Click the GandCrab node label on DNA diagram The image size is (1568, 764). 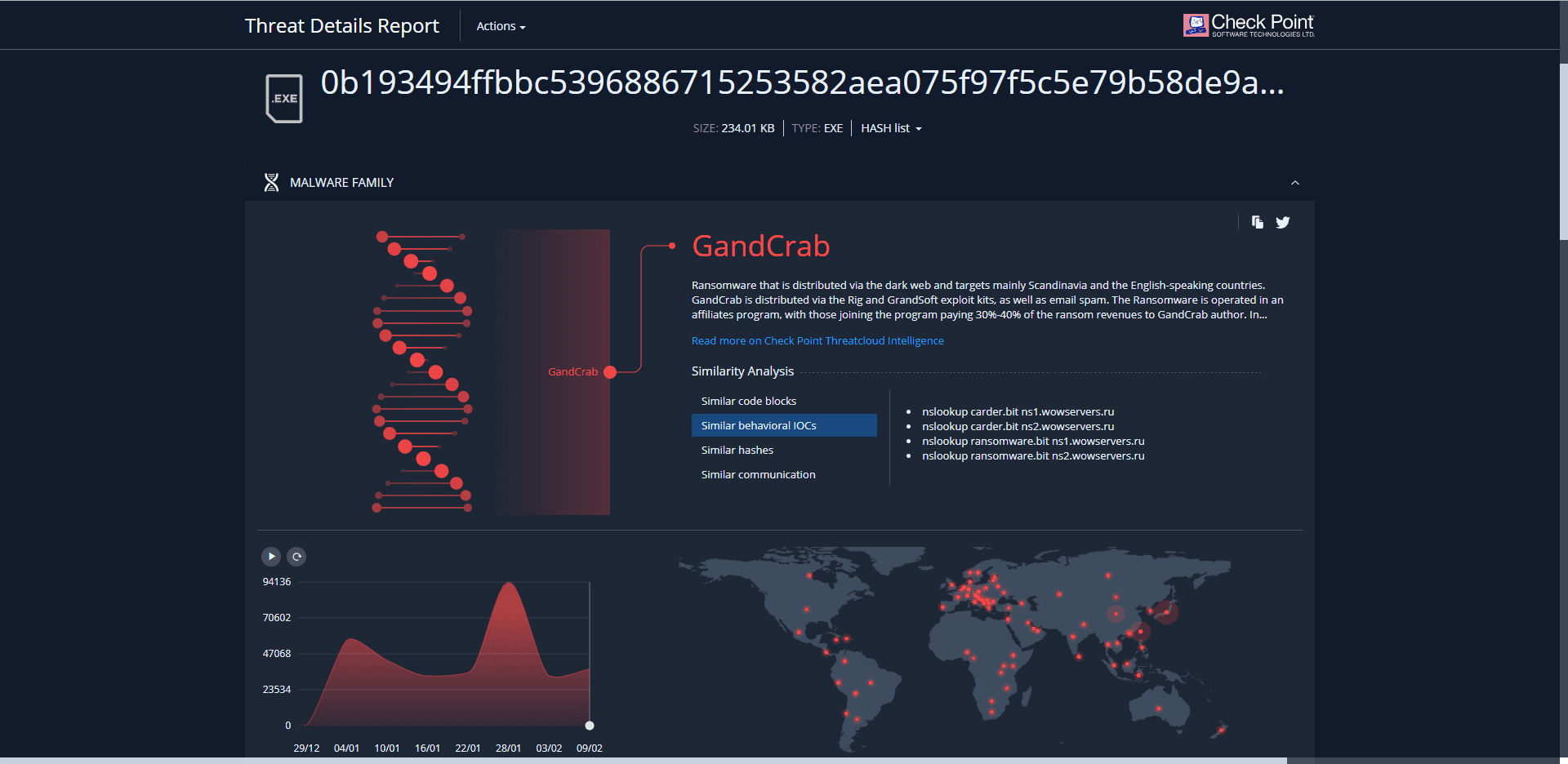coord(572,371)
